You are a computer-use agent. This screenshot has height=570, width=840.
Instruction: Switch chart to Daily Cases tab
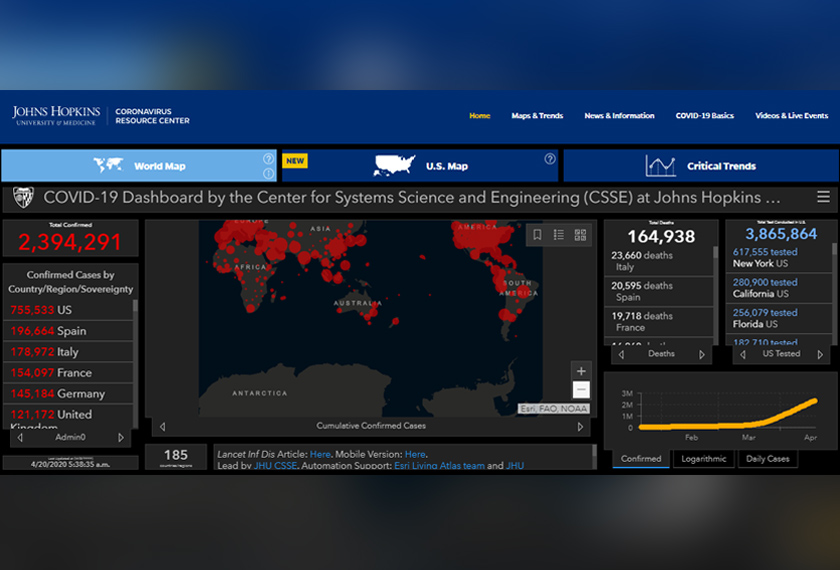(x=768, y=459)
